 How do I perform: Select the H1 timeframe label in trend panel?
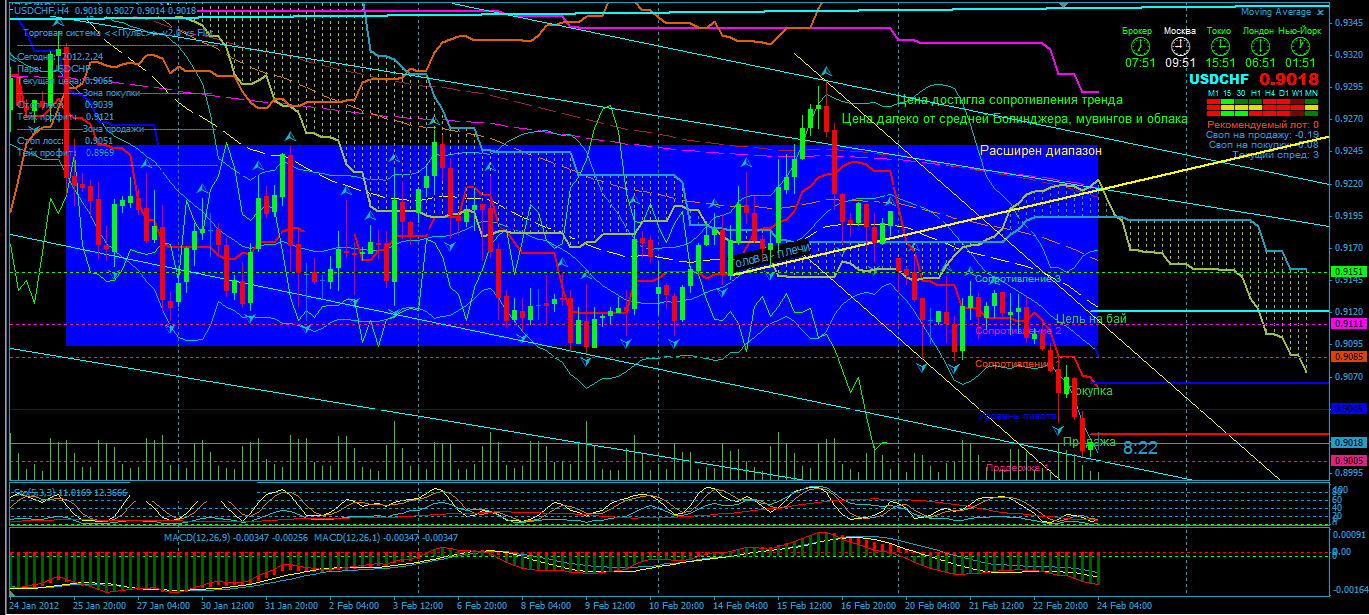click(1255, 93)
